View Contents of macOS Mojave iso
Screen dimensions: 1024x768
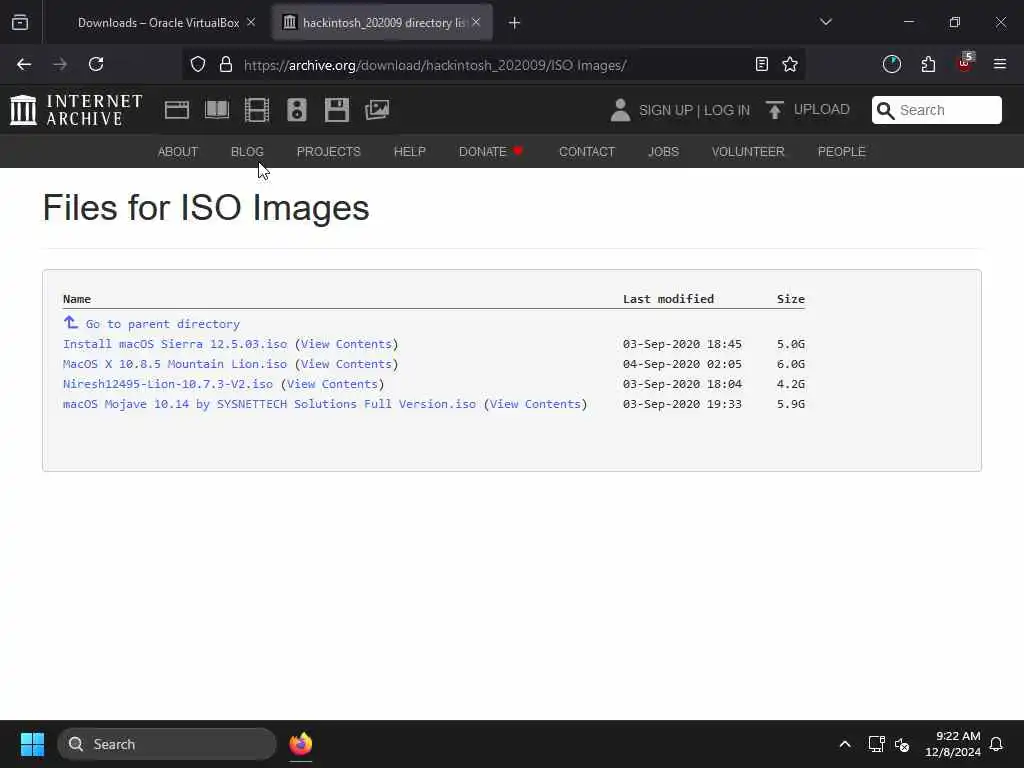536,404
